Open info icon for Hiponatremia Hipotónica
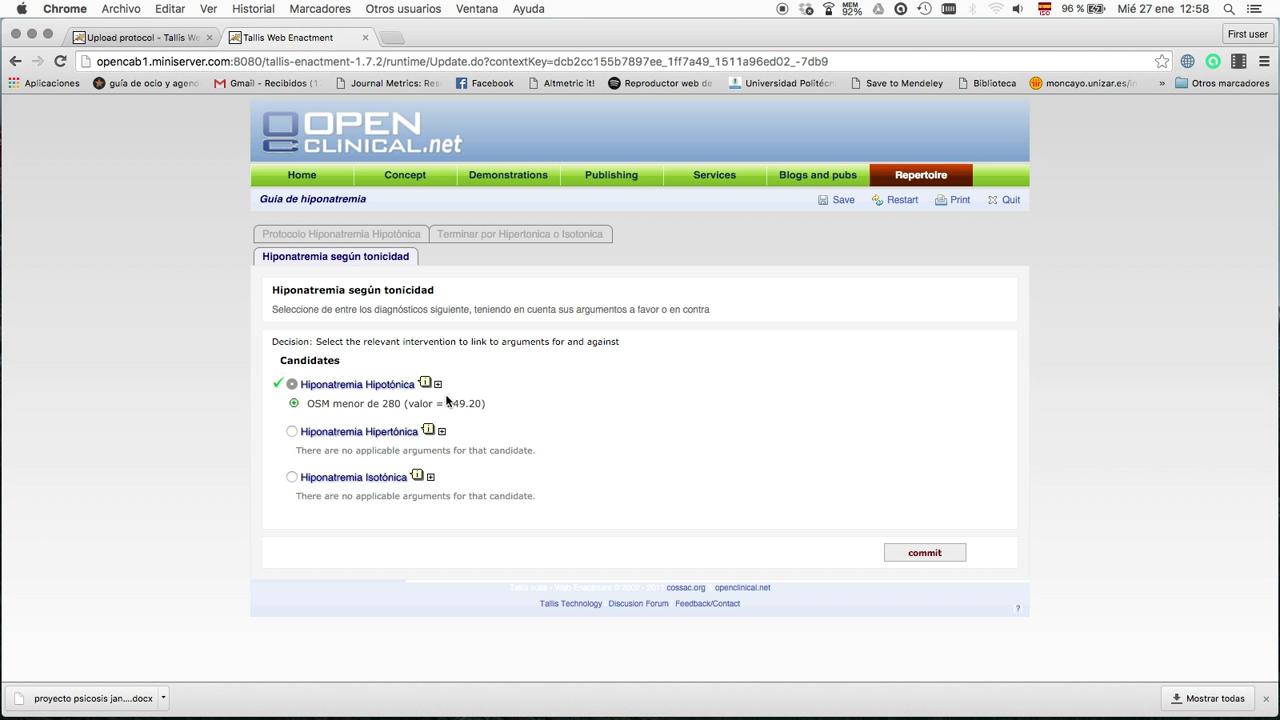The width and height of the screenshot is (1280, 720). point(425,383)
